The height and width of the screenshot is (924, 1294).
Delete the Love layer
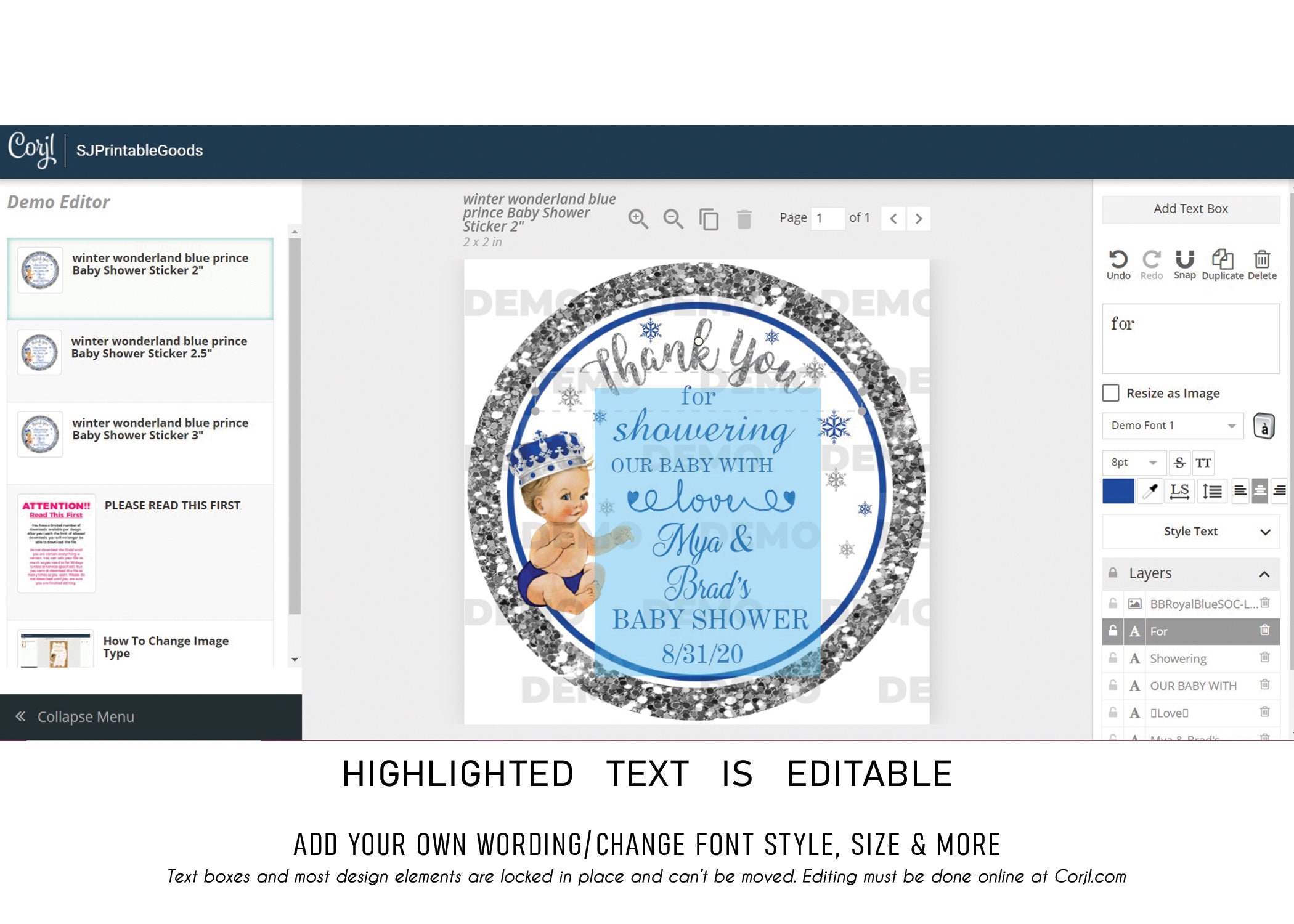click(x=1264, y=711)
